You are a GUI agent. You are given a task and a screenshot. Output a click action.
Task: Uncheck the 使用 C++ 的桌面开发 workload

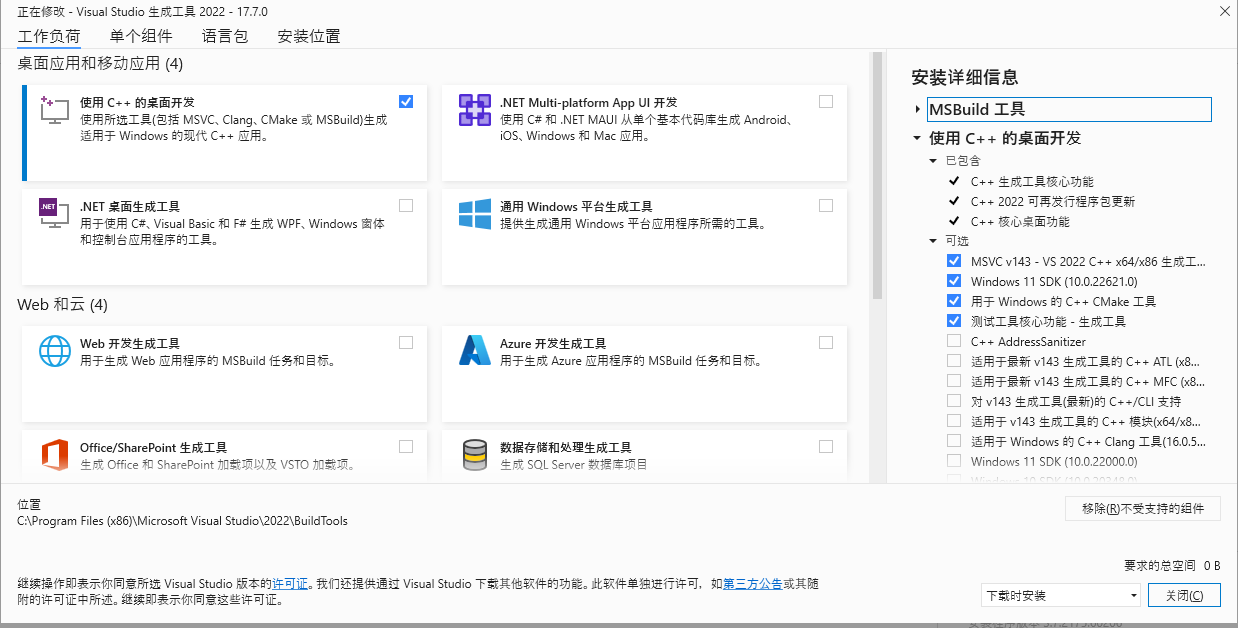406,101
